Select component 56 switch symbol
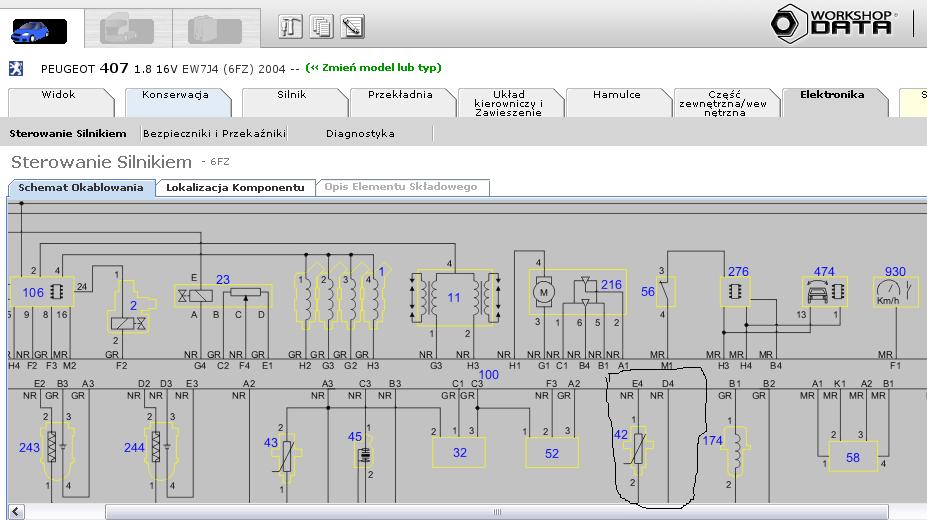The height and width of the screenshot is (520, 927). point(666,291)
